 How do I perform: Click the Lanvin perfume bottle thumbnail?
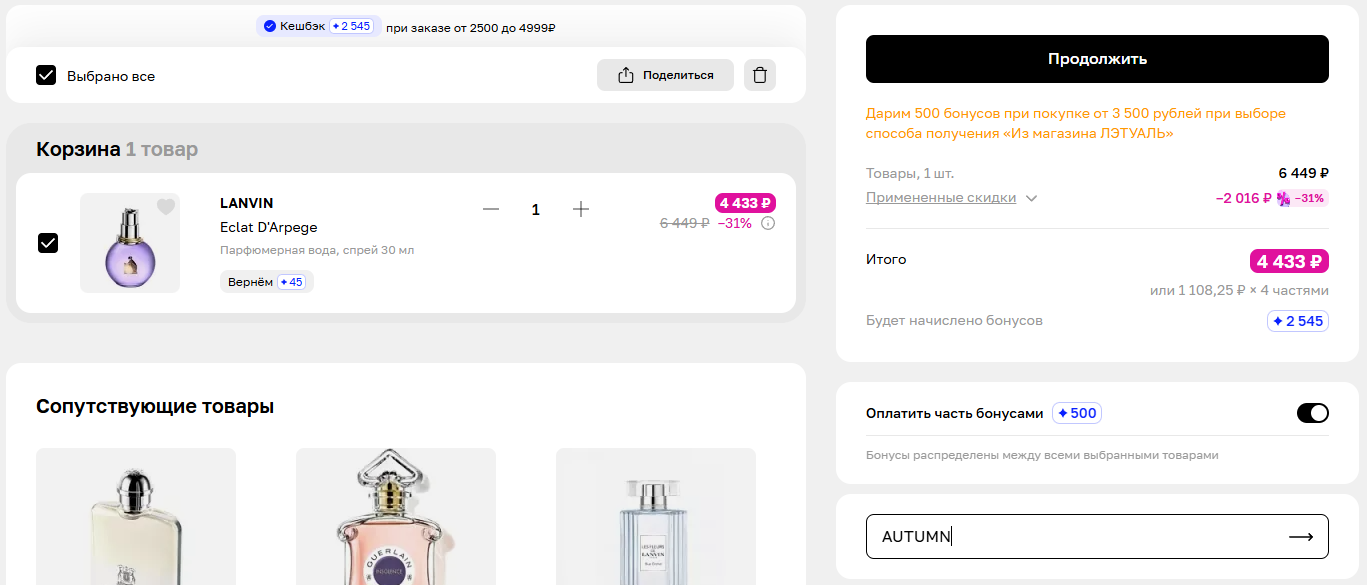(130, 243)
